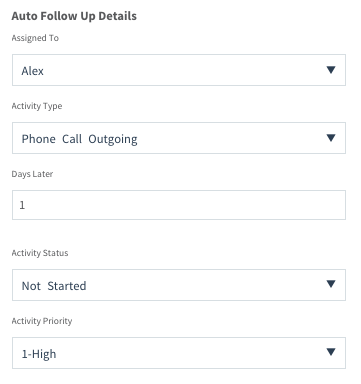Click the 'Activity Type' label

coord(37,106)
